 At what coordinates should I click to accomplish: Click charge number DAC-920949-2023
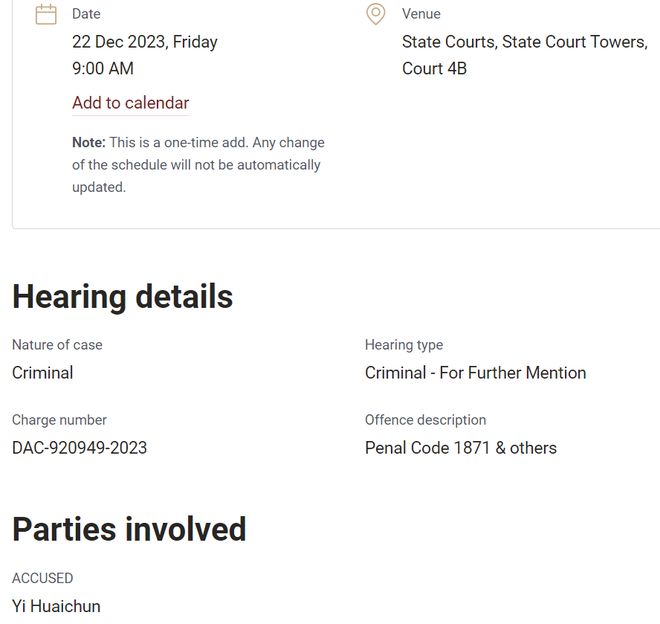[79, 448]
